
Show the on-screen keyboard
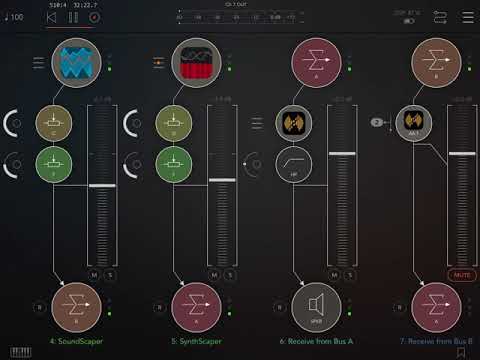pyautogui.click(x=21, y=352)
